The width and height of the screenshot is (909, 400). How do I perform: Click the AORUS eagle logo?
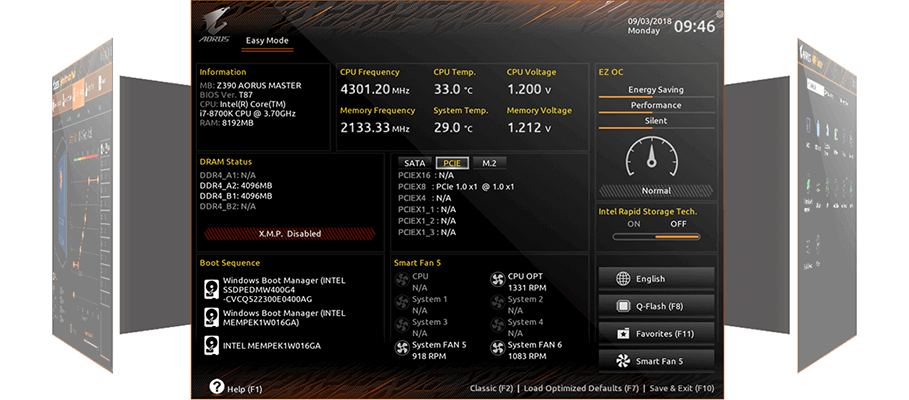(x=214, y=25)
